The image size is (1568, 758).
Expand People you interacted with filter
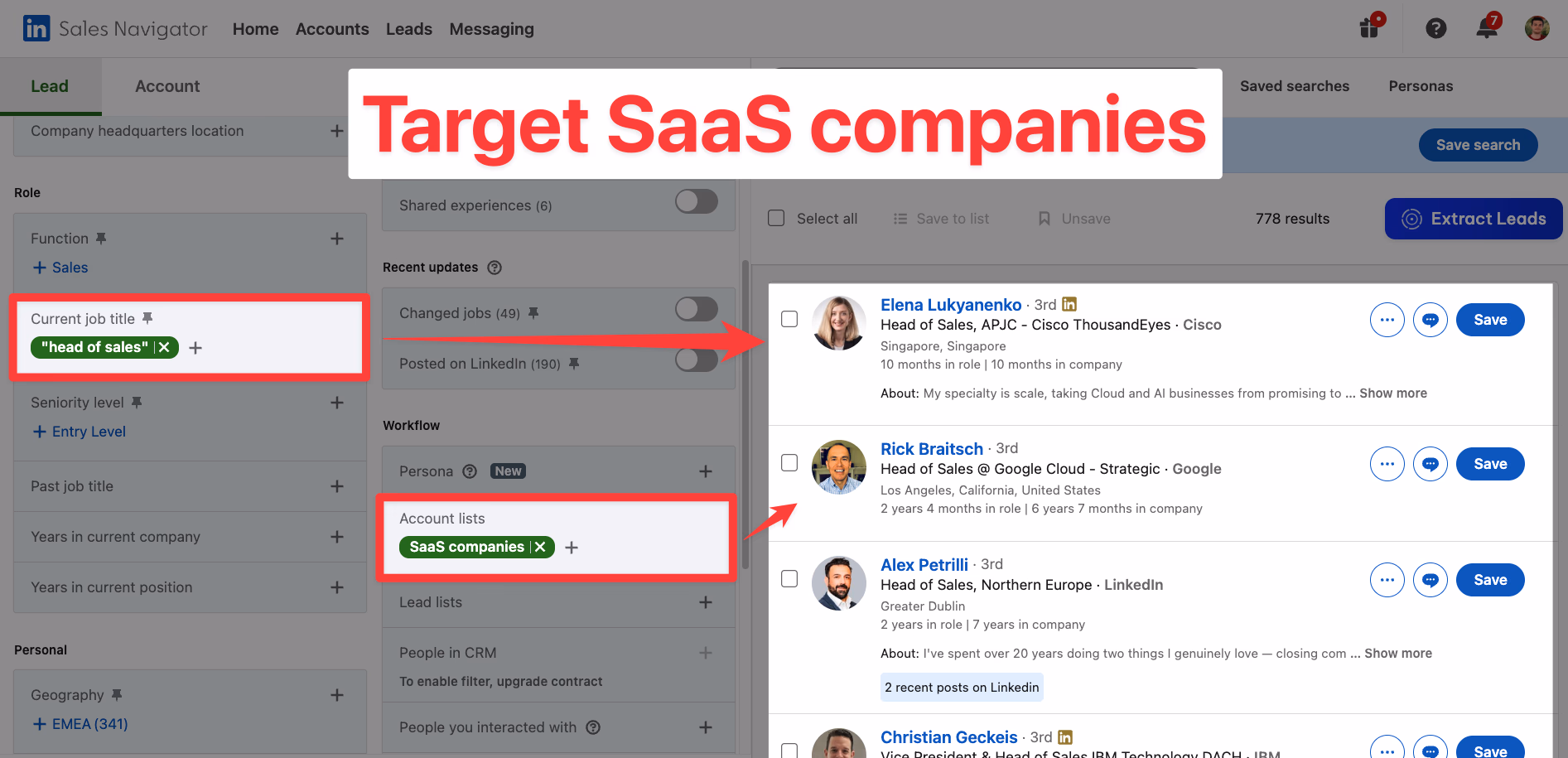click(706, 727)
